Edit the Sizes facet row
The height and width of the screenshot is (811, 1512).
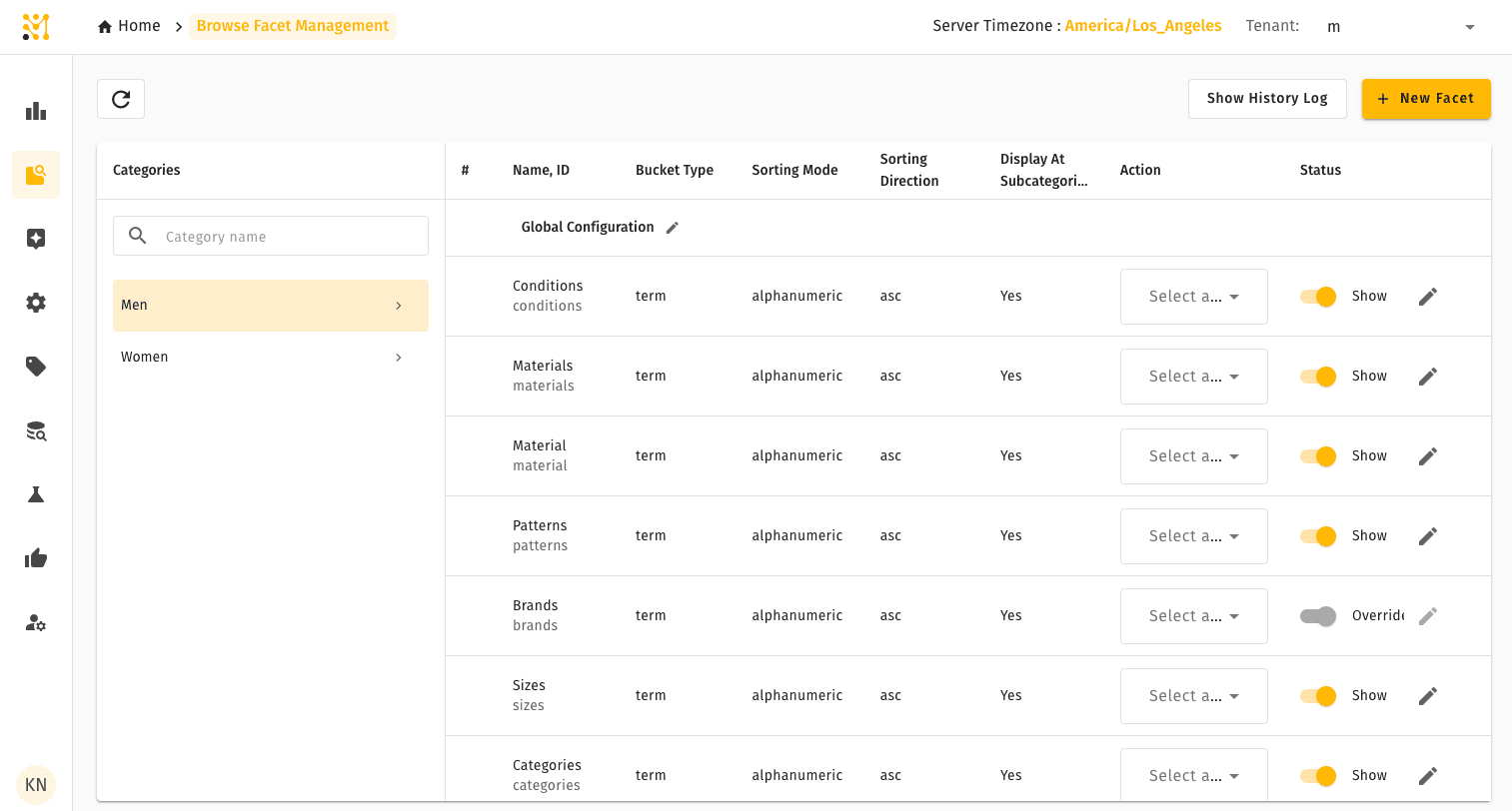(1428, 696)
